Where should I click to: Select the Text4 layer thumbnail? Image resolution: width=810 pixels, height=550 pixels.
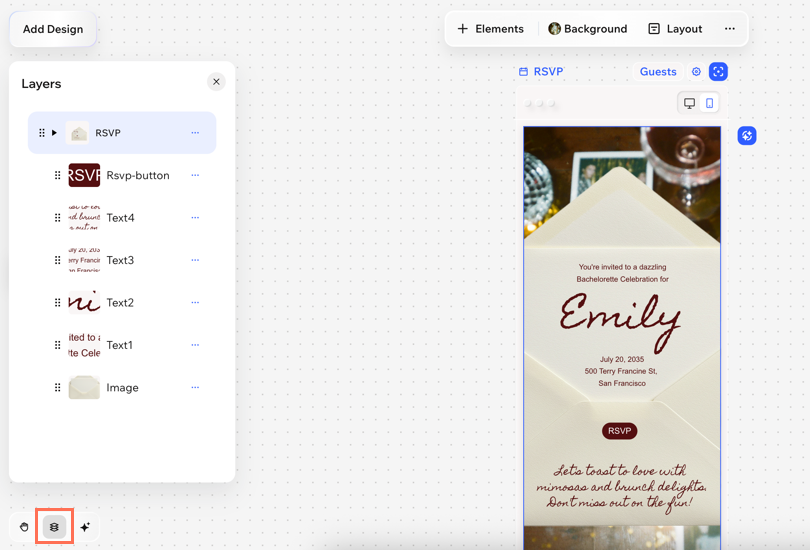click(x=84, y=217)
